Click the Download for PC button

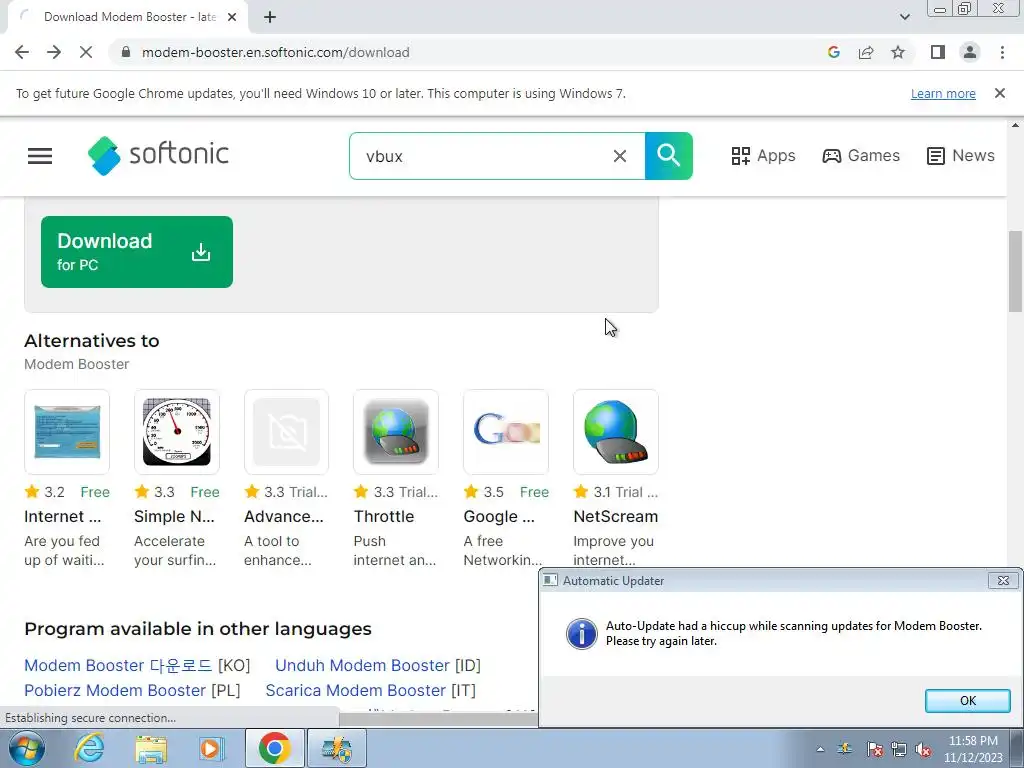(x=137, y=252)
